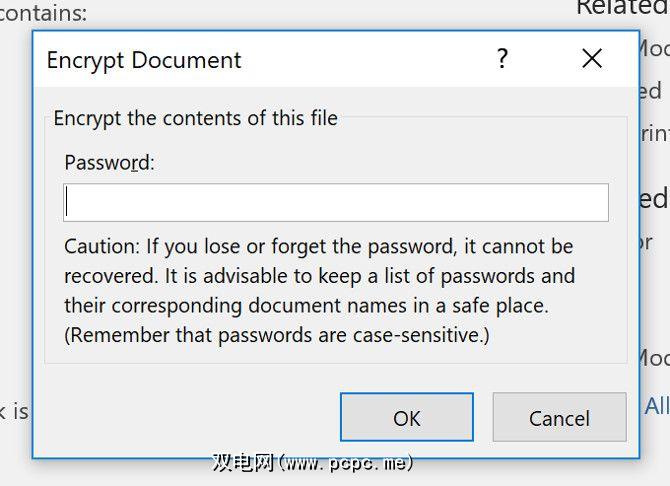This screenshot has height=486, width=670.
Task: Confirm encryption with the OK button
Action: (x=407, y=418)
